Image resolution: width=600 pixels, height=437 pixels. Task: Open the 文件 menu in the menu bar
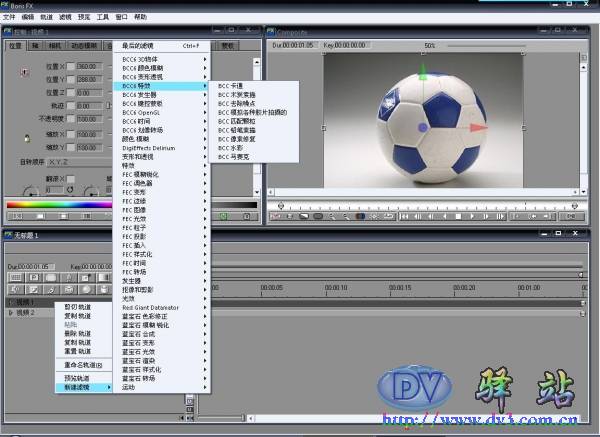click(8, 17)
